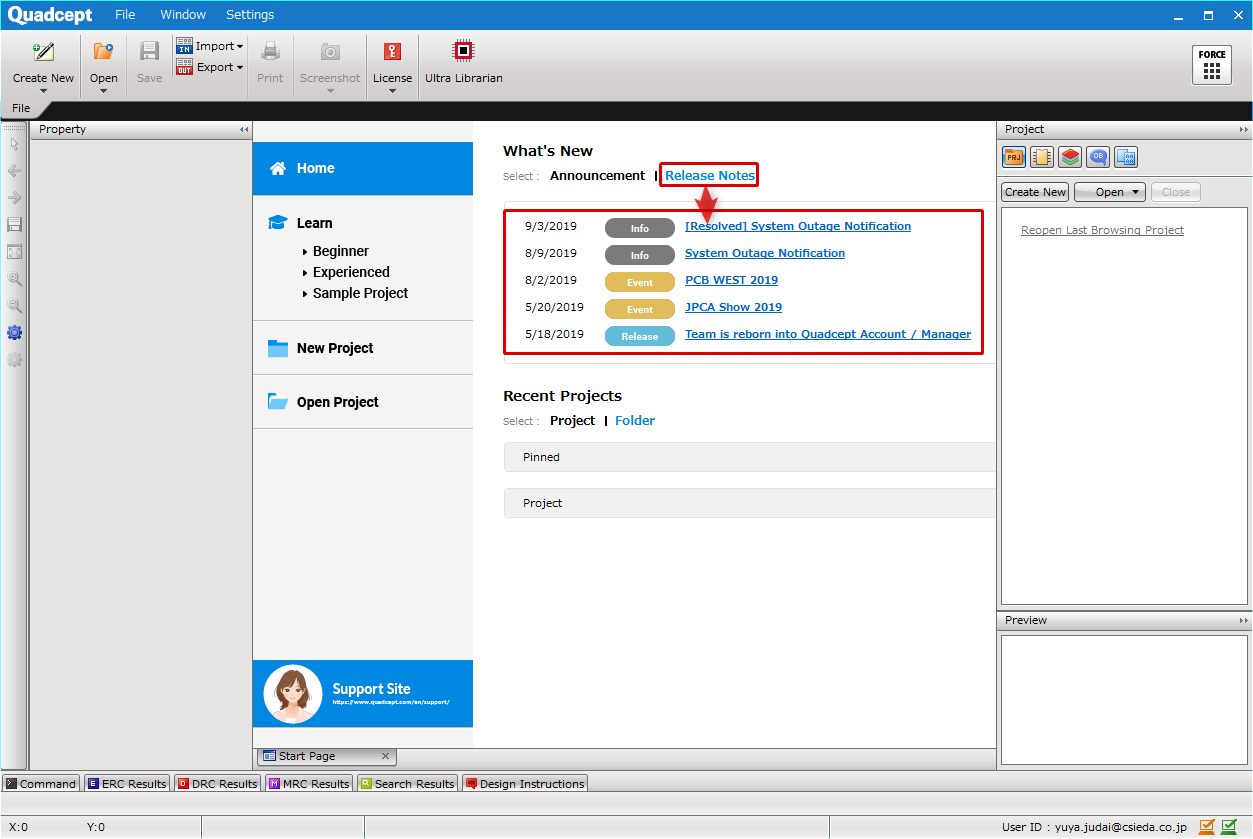This screenshot has height=839, width=1253.
Task: Switch Recent Projects to Folder view
Action: point(635,421)
